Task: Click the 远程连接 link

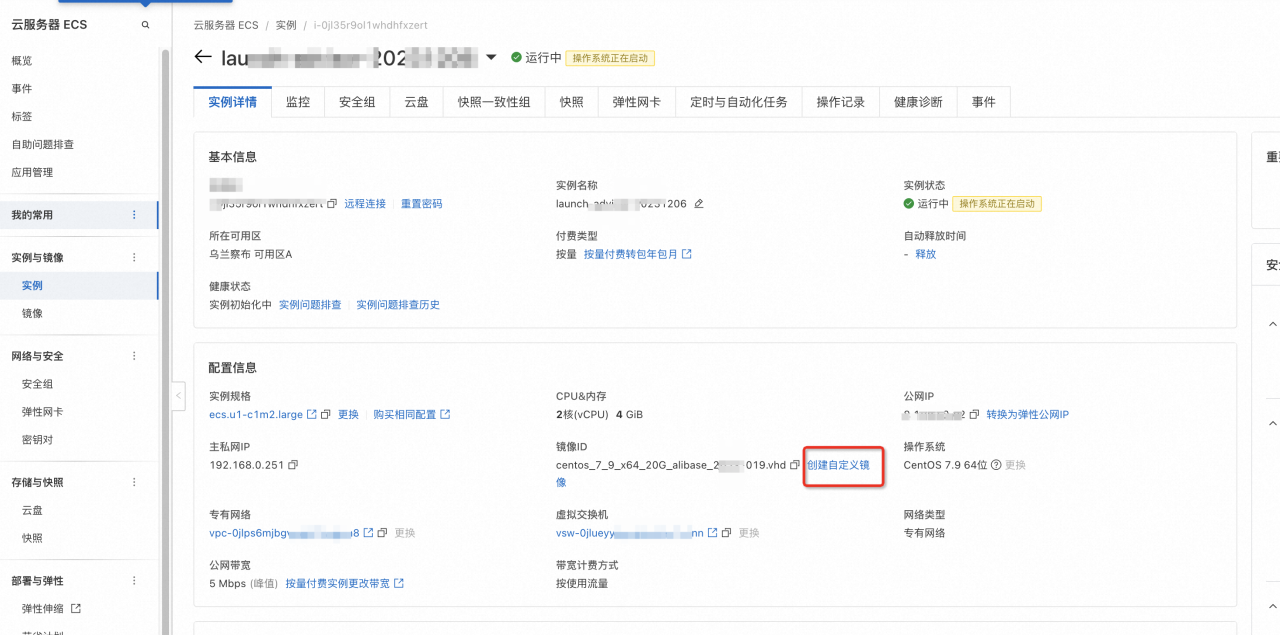Action: (x=365, y=204)
